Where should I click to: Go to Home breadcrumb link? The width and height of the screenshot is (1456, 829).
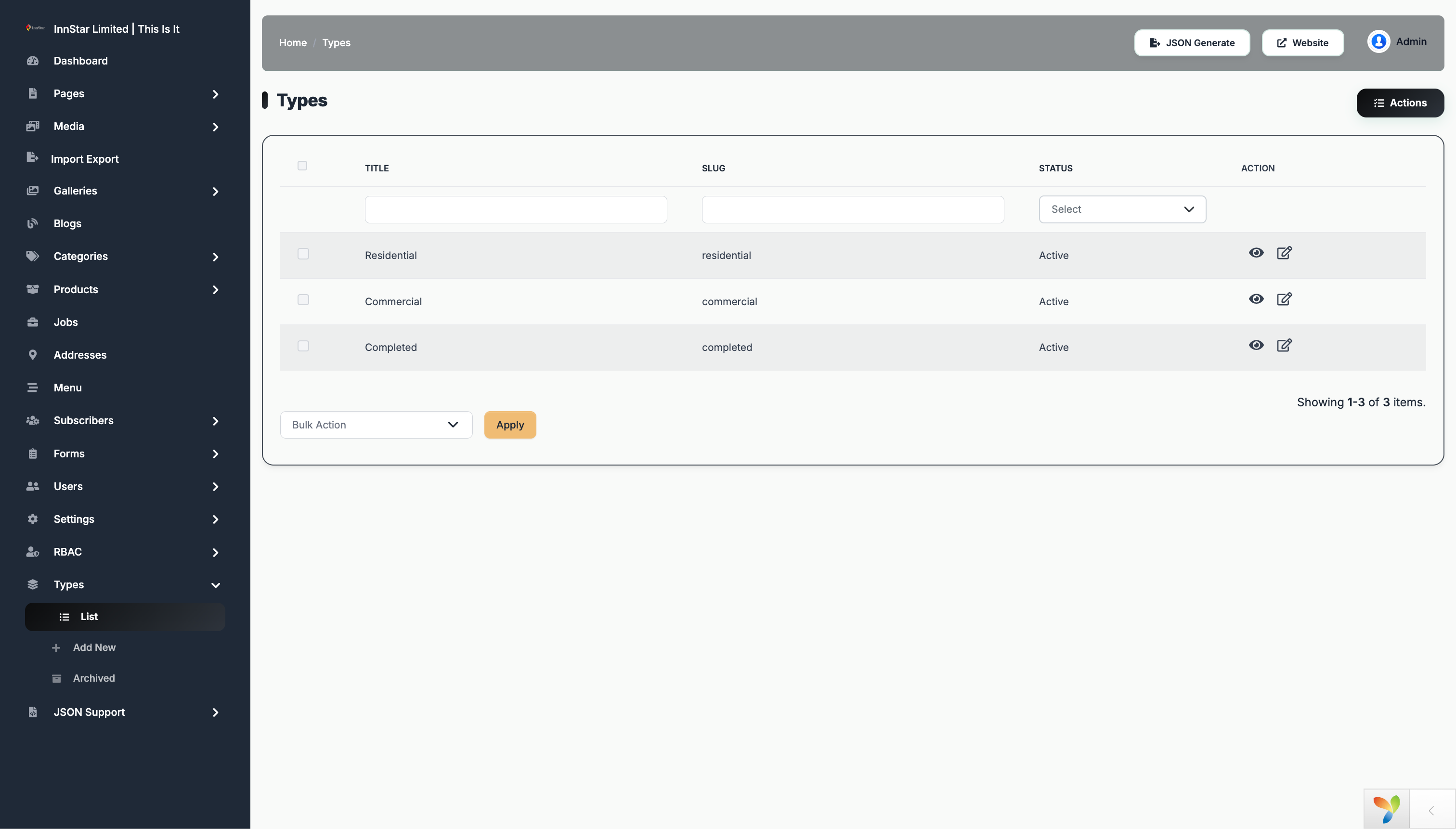click(293, 43)
